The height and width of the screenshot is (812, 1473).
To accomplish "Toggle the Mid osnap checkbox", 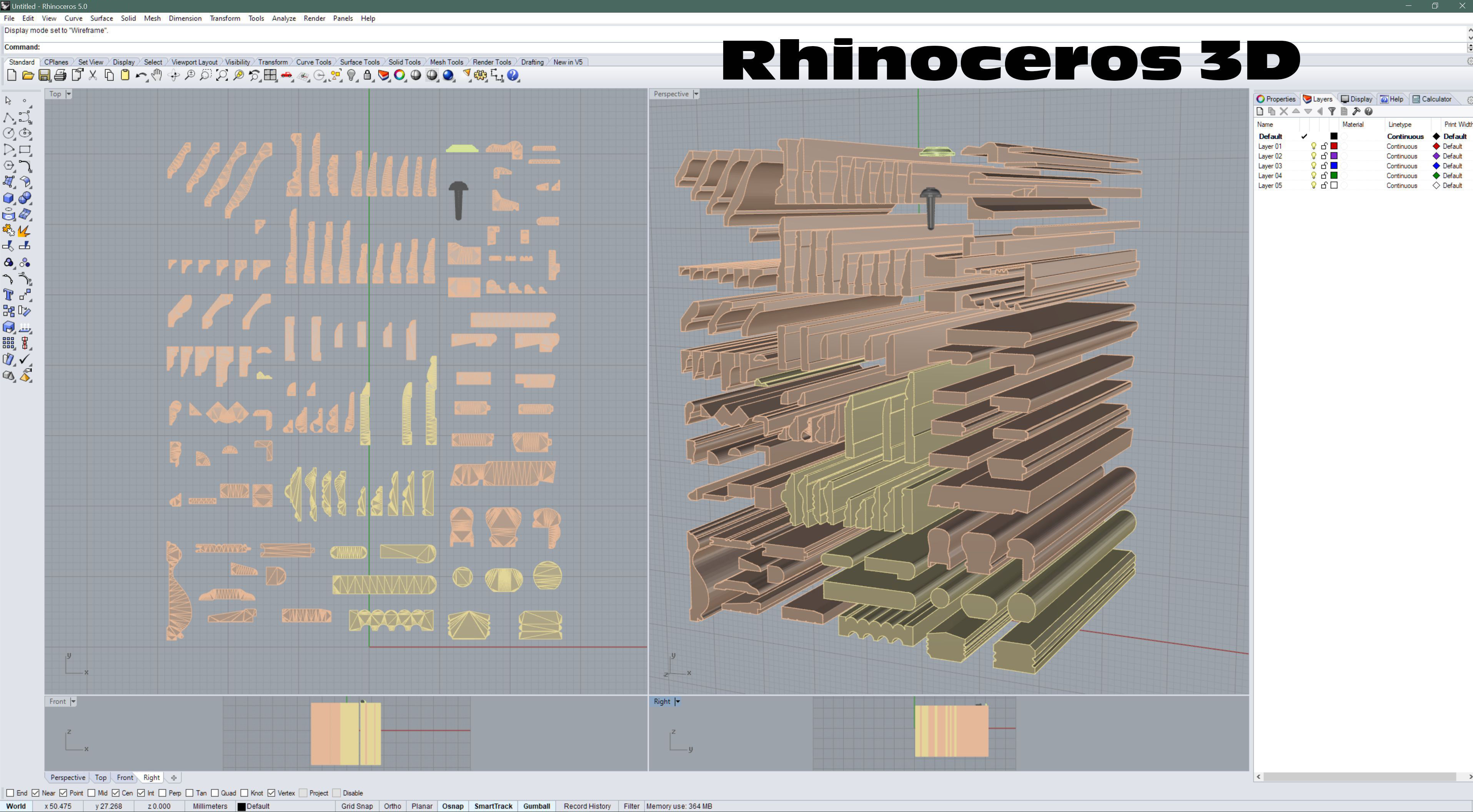I will click(92, 793).
